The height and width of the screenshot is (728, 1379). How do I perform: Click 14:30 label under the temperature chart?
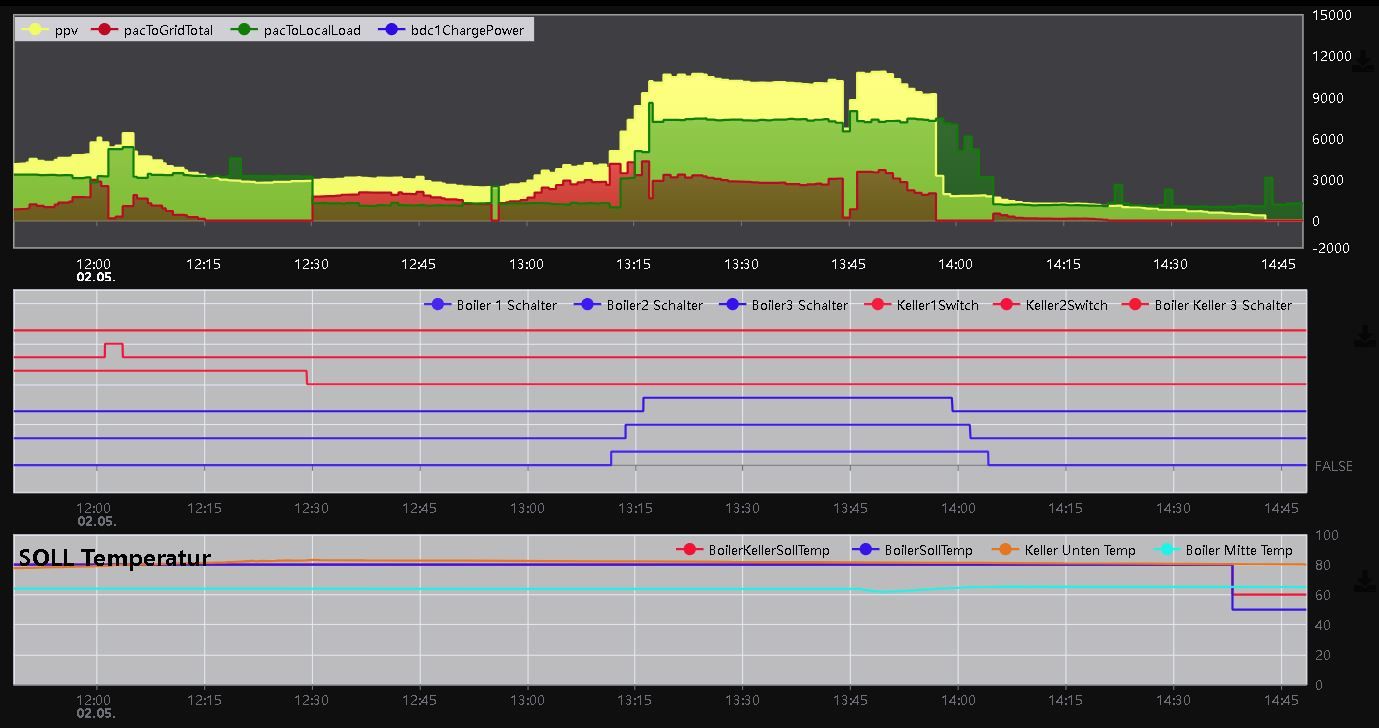coord(1173,700)
